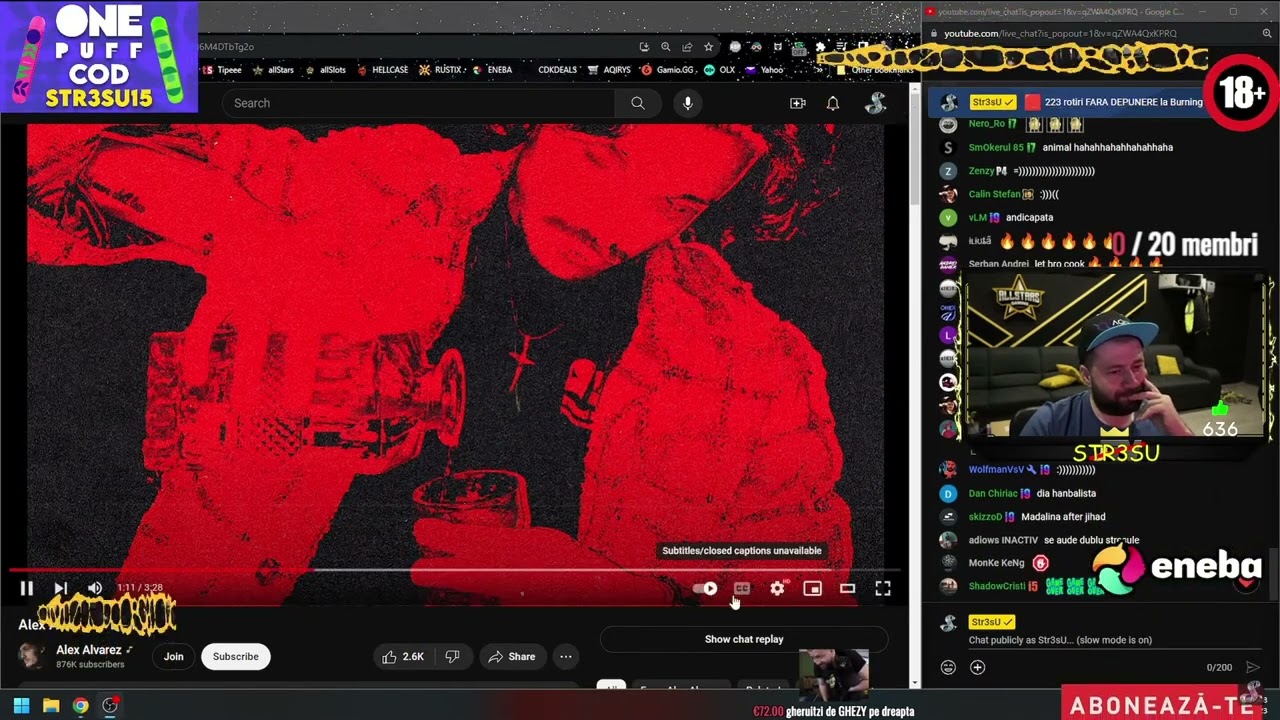This screenshot has width=1280, height=720.
Task: Open the allStars bookmark
Action: point(273,70)
